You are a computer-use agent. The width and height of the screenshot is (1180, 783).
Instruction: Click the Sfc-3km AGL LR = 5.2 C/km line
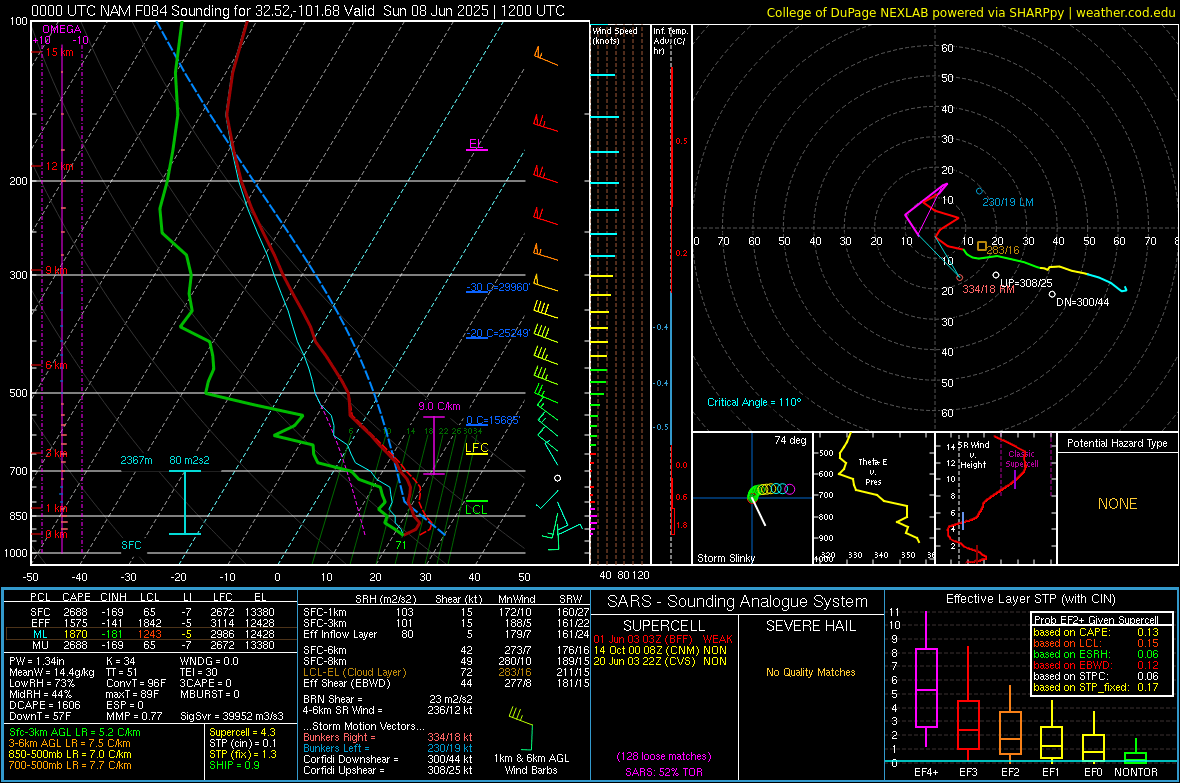point(75,732)
